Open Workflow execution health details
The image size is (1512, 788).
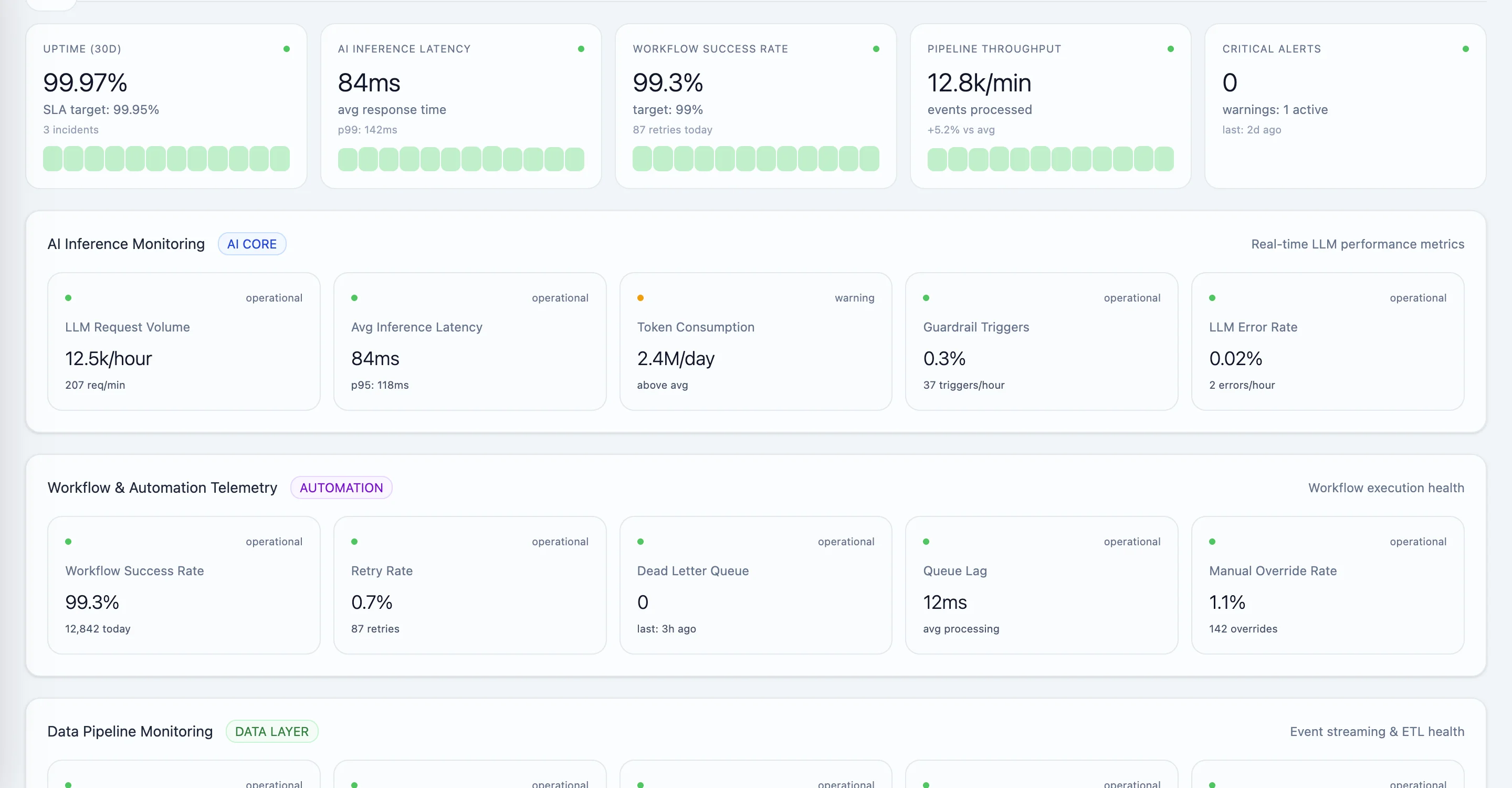pos(1387,488)
